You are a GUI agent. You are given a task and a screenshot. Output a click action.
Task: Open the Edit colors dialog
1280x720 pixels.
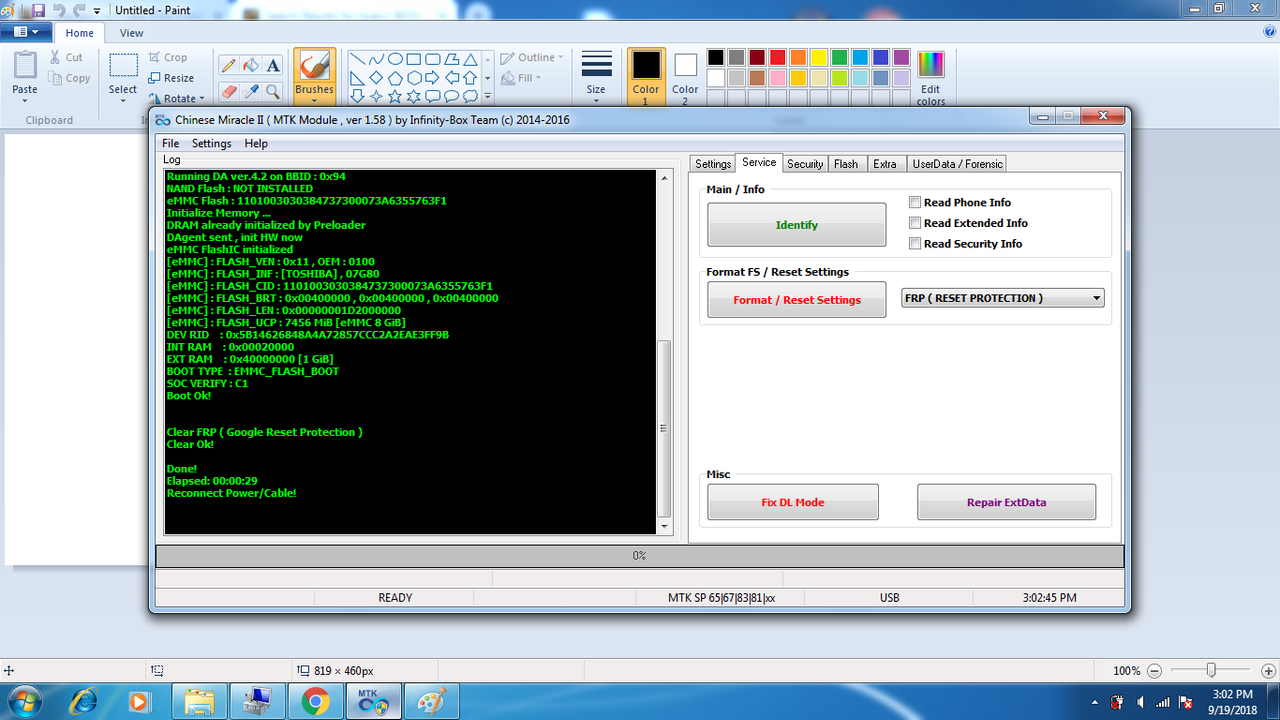(930, 77)
